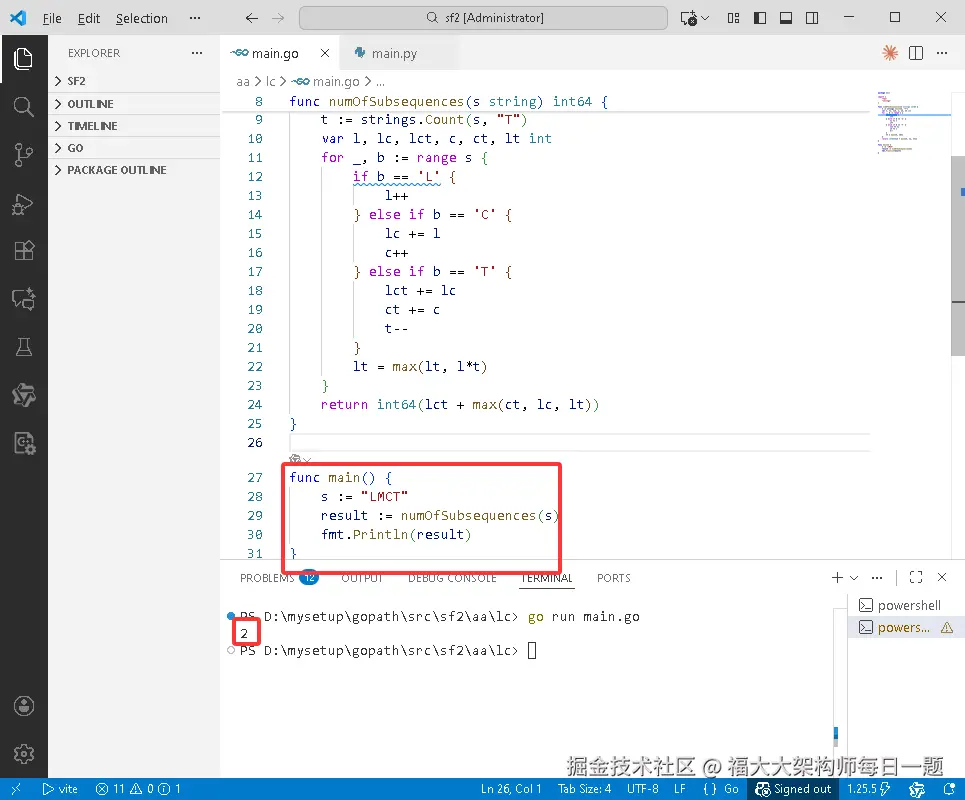
Task: Split the editor to the right
Action: 916,53
